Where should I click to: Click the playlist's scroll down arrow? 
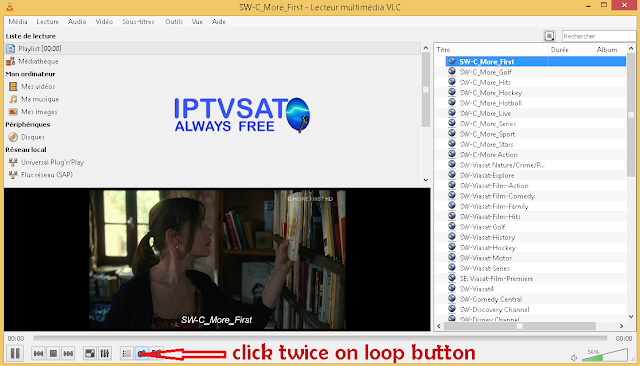[631, 316]
